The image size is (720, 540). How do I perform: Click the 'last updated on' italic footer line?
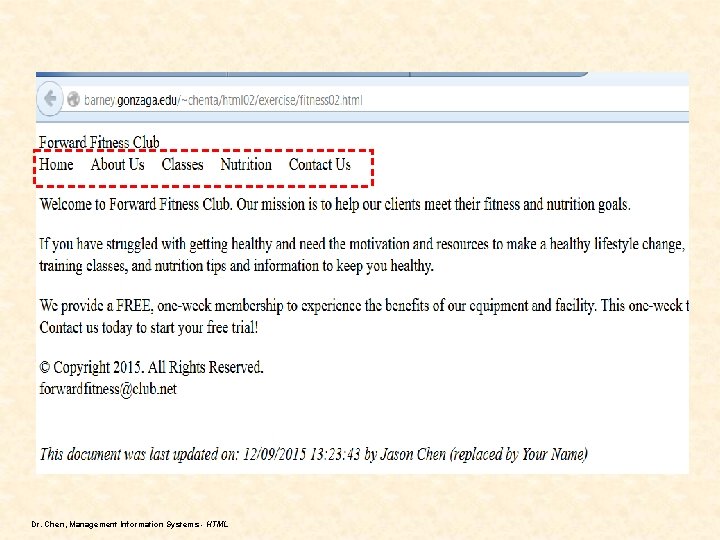[x=314, y=455]
